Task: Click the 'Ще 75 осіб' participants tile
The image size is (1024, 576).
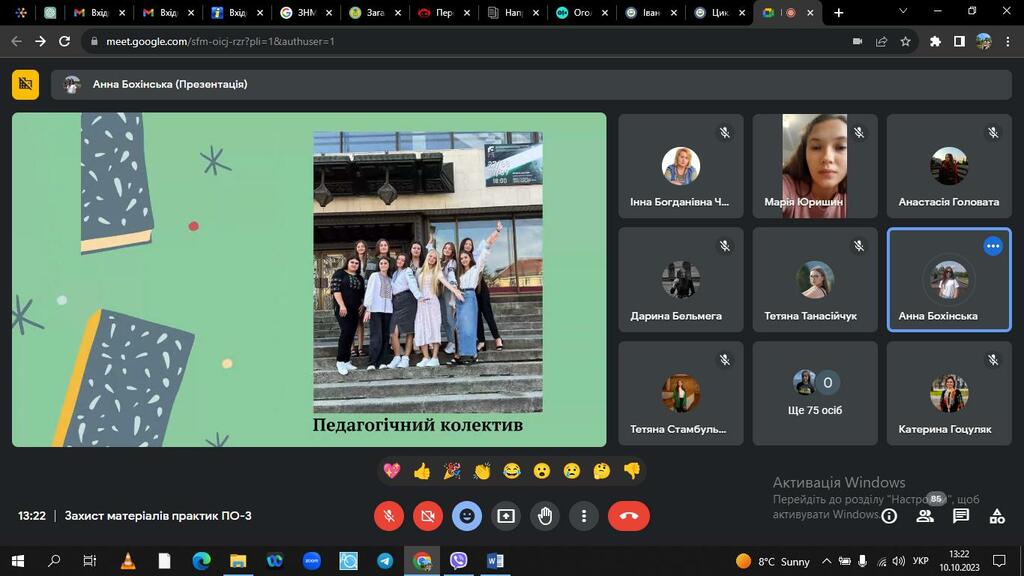Action: (x=814, y=393)
